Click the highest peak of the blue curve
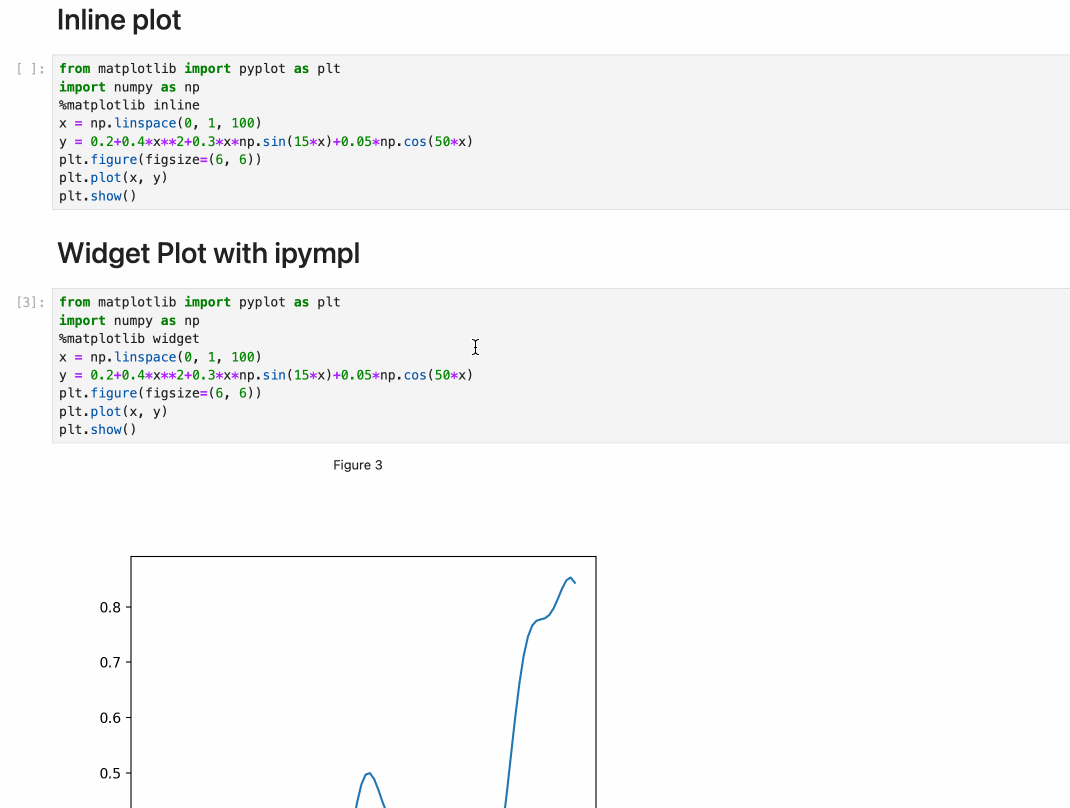 coord(571,577)
